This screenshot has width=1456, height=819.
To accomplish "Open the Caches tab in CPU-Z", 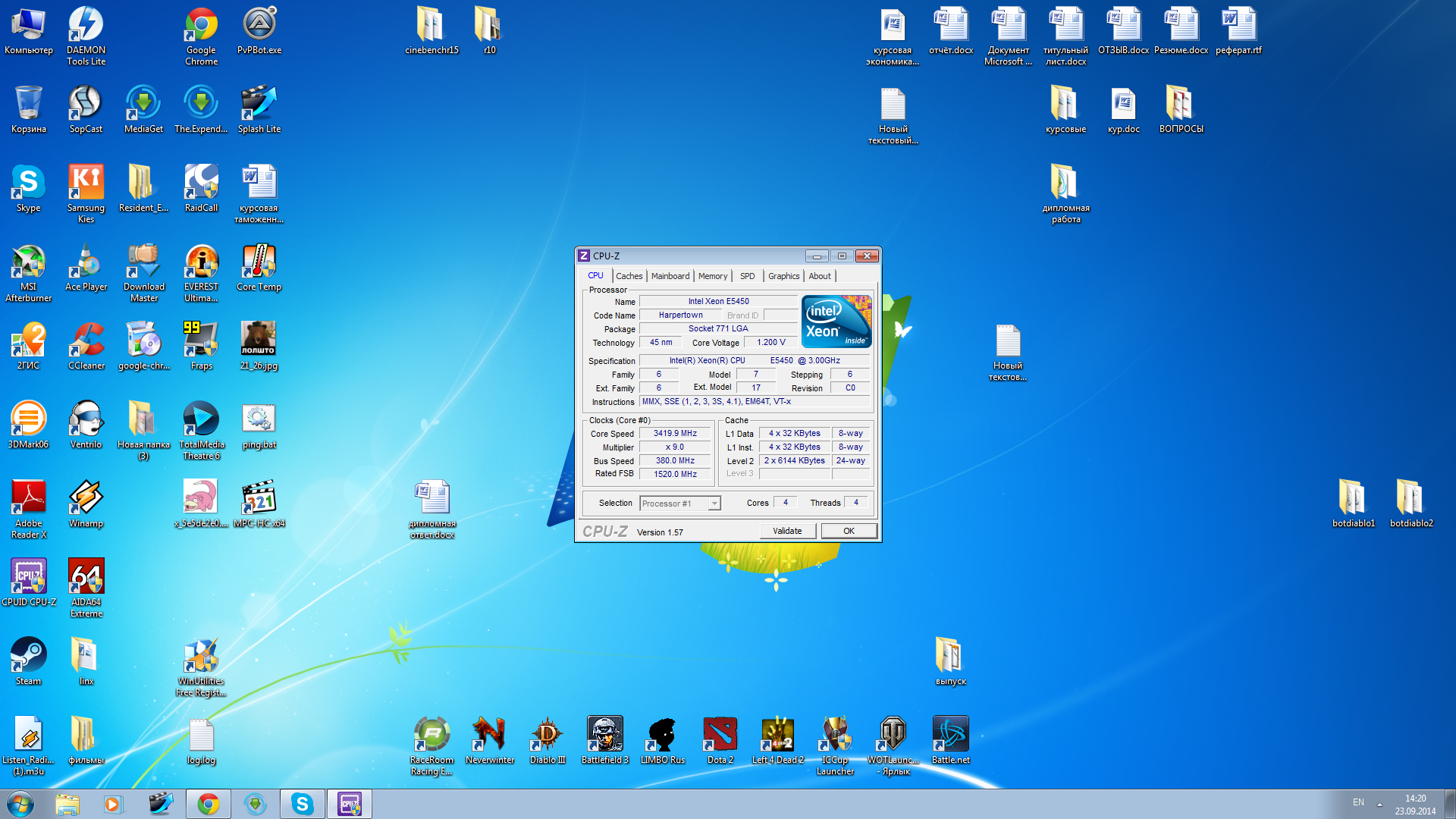I will 629,276.
